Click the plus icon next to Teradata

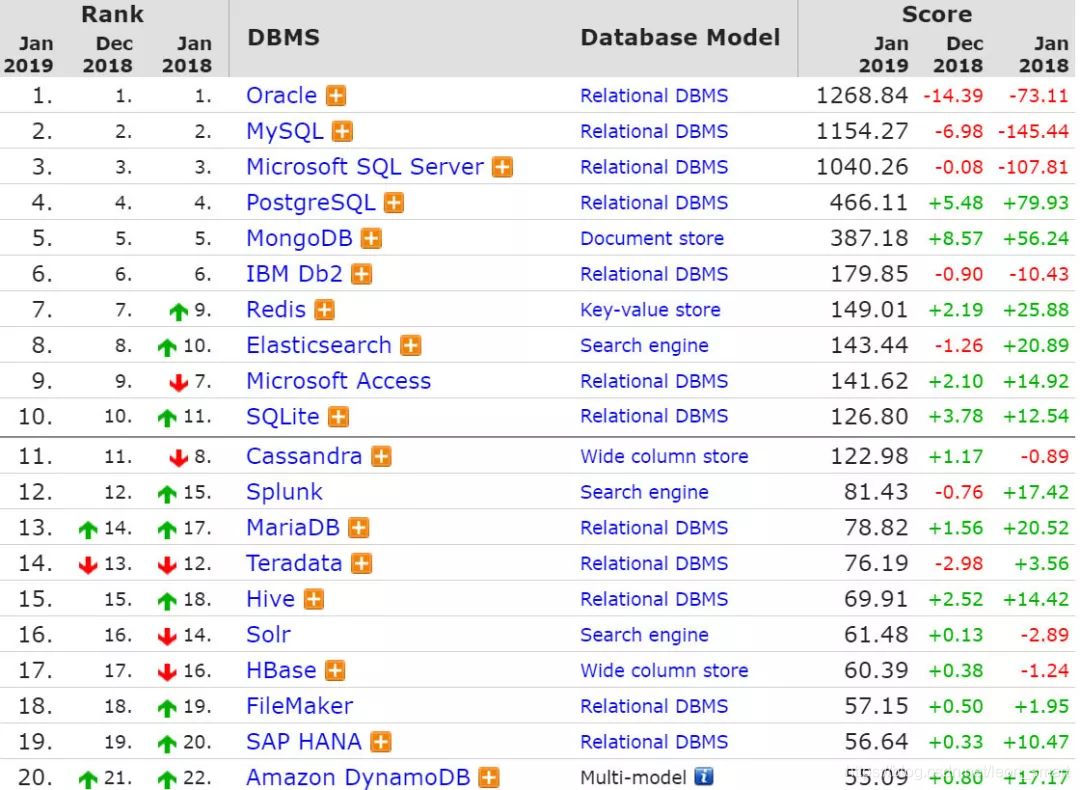tap(362, 564)
